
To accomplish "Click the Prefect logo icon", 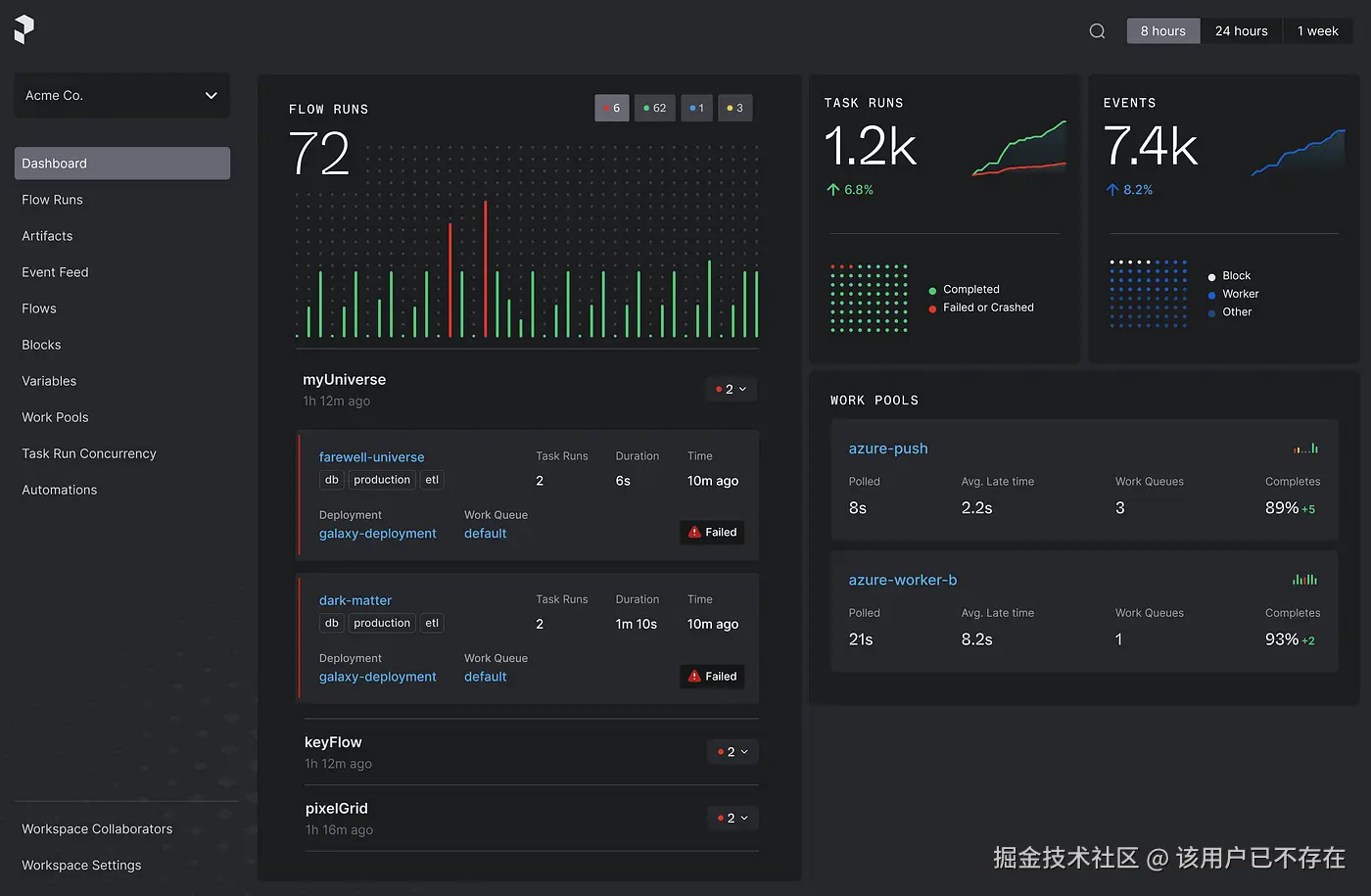I will (24, 29).
